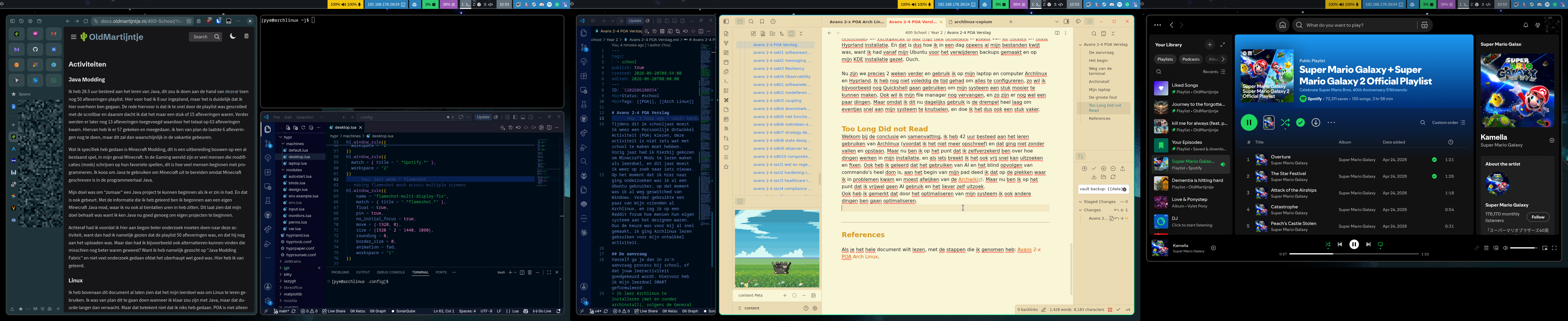Collapse the modules folder in VS Code explorer
The width and height of the screenshot is (1568, 321).
point(293,170)
